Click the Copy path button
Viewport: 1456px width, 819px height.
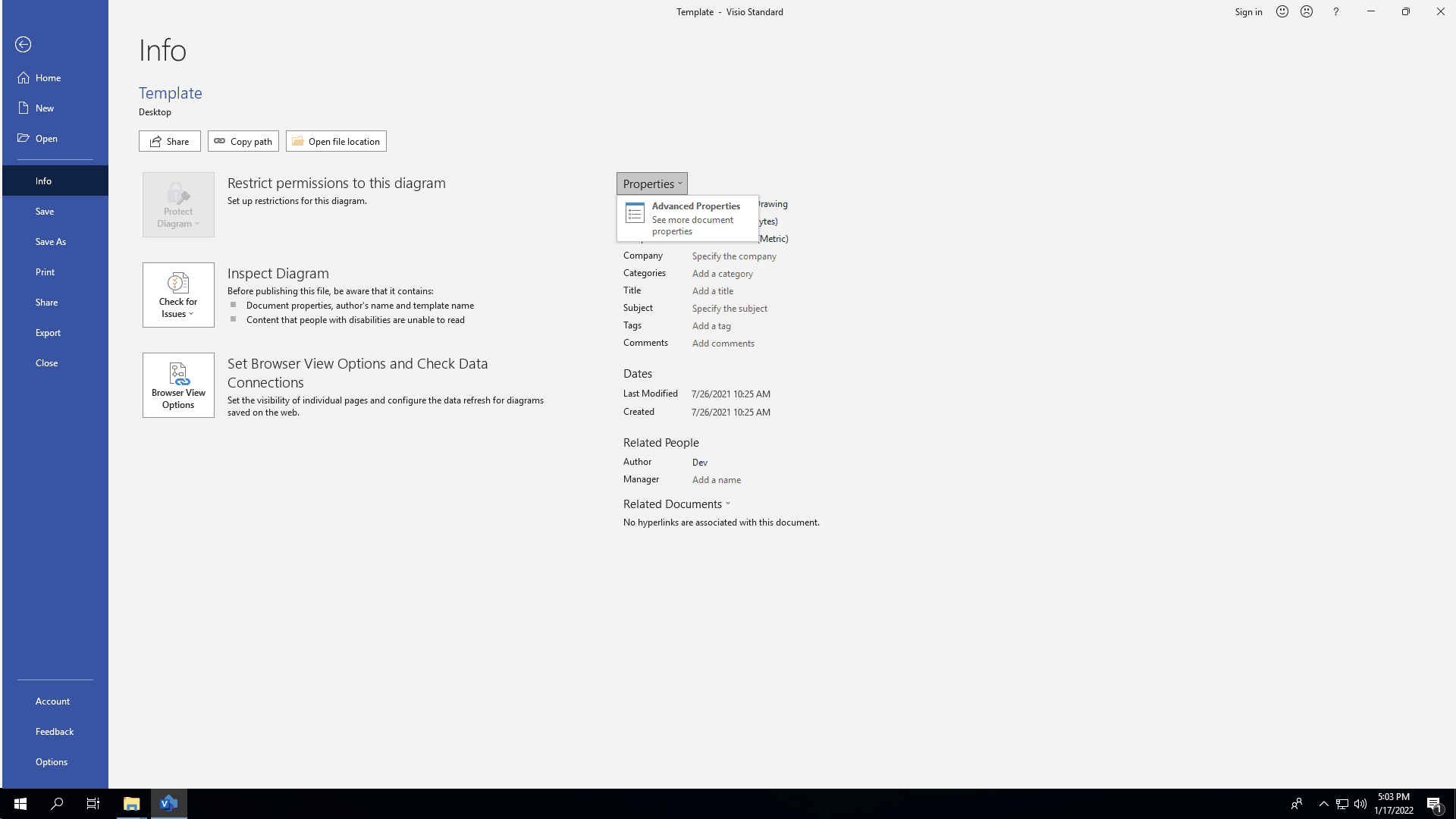tap(243, 141)
